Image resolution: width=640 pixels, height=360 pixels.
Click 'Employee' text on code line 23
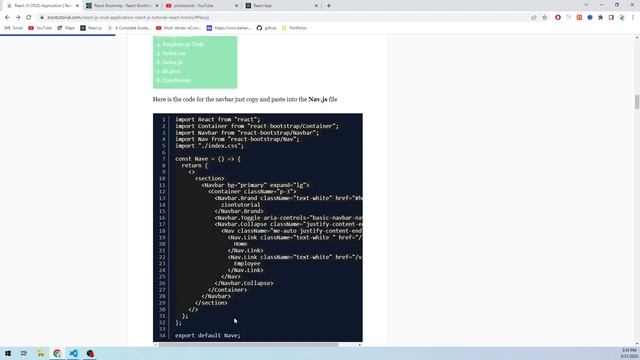[x=247, y=263]
